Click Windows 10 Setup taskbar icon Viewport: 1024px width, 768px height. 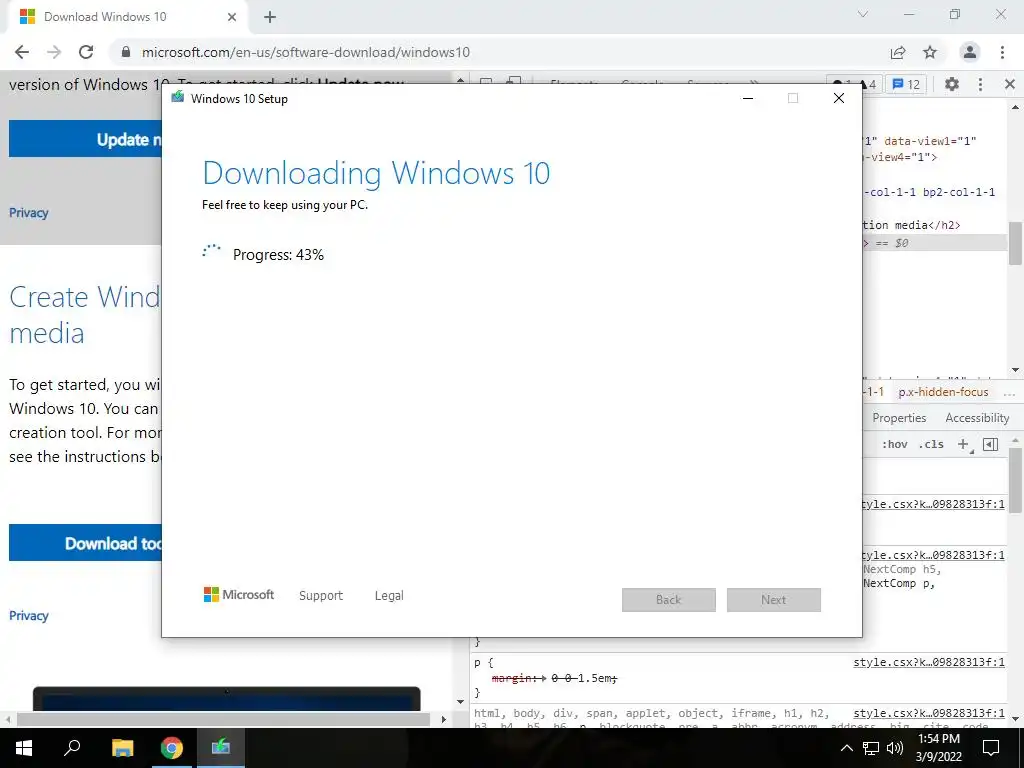(x=221, y=748)
